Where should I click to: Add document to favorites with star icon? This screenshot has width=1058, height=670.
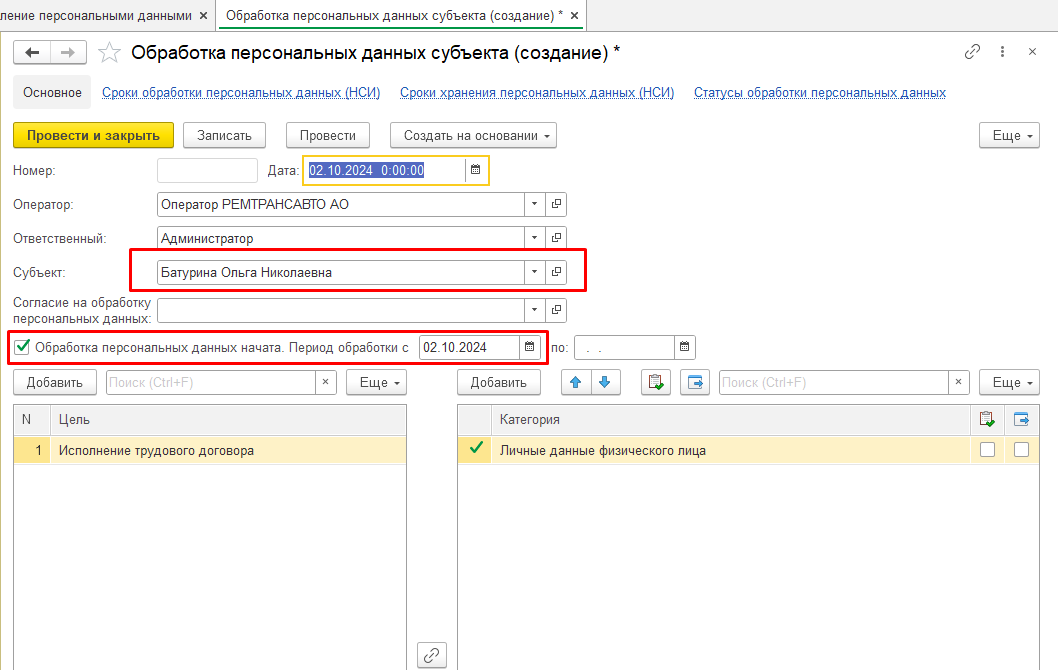(111, 52)
